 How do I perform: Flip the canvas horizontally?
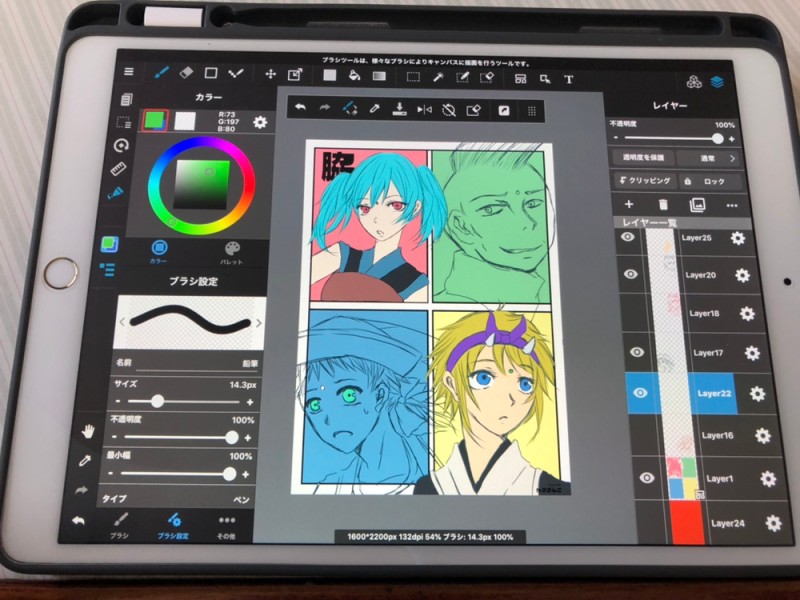coord(424,109)
